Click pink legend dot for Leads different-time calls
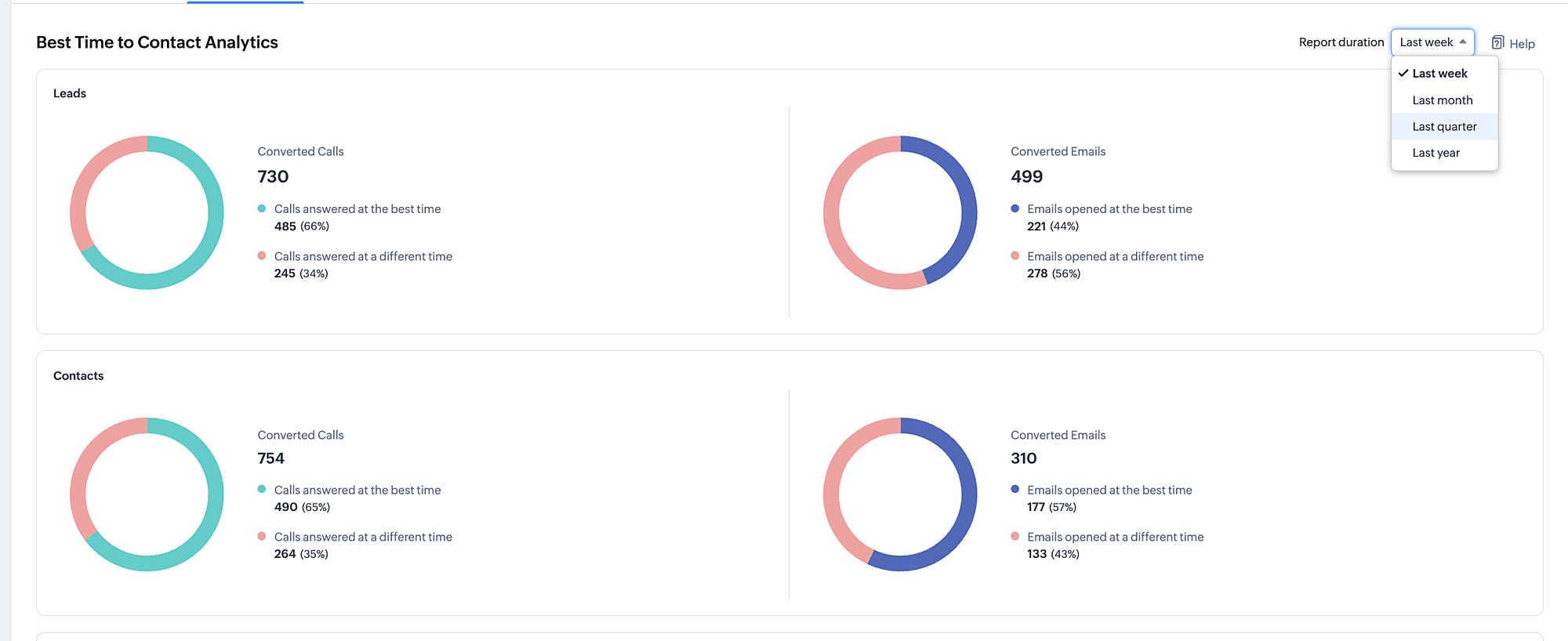Screen dimensions: 1568x641 pos(262,255)
